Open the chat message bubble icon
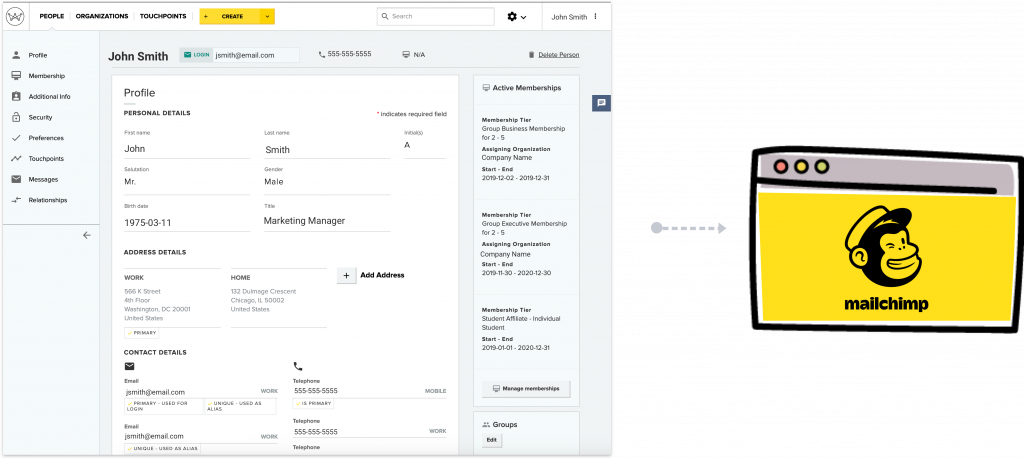Viewport: 1024px width, 459px height. [601, 103]
